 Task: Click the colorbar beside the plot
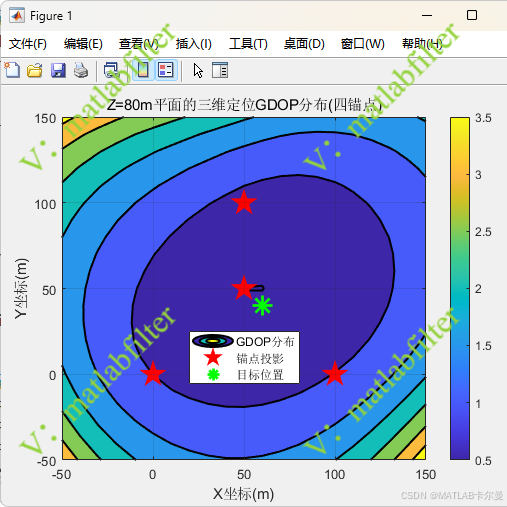click(460, 288)
